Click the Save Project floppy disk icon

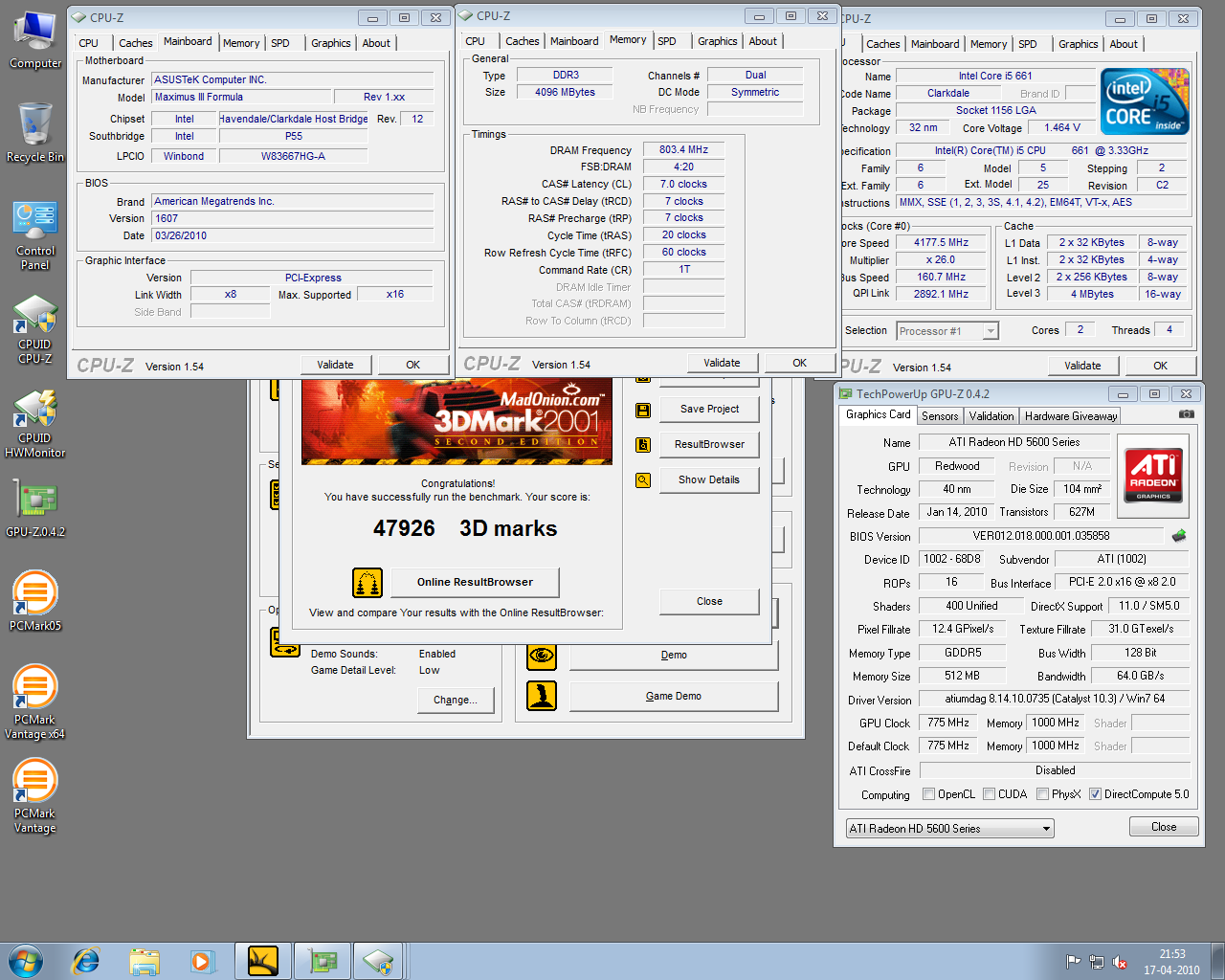coord(643,410)
